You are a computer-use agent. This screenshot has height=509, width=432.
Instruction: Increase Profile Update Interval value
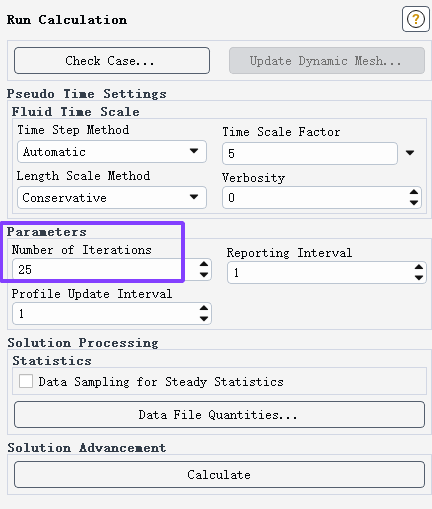coord(204,308)
